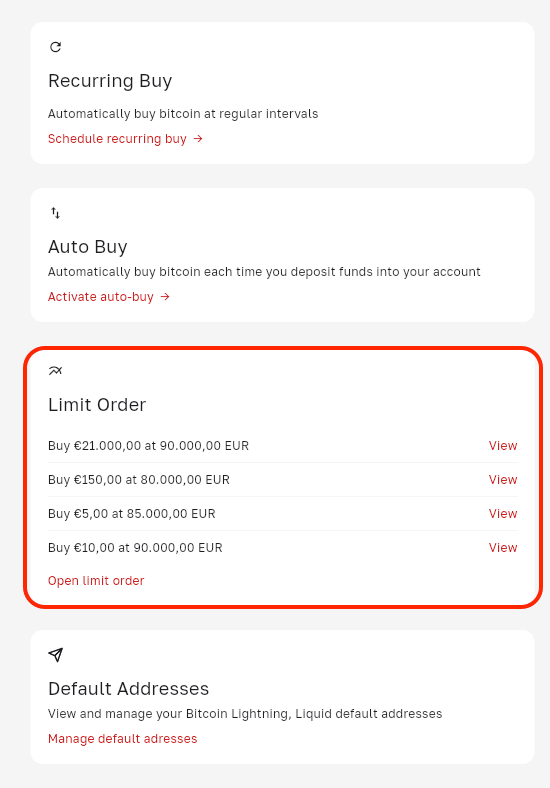Activate auto-buy via its link
The height and width of the screenshot is (788, 550).
pos(101,297)
